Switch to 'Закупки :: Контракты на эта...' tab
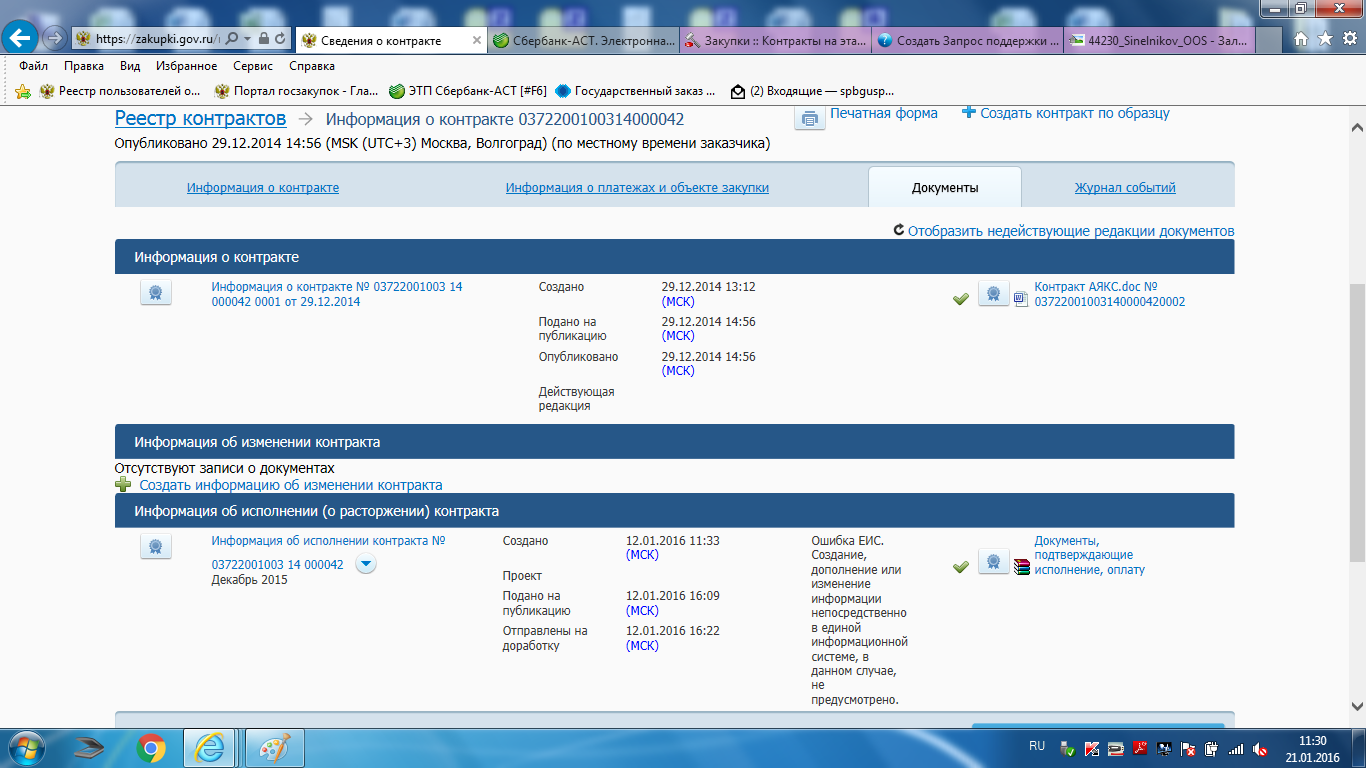This screenshot has height=768, width=1366. click(775, 40)
